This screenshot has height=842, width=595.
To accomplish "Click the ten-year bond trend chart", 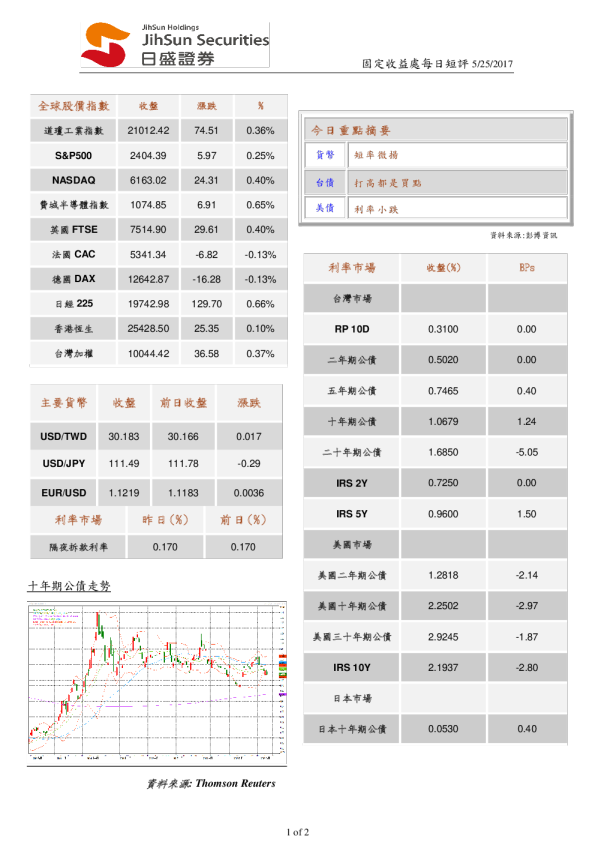I will click(157, 684).
